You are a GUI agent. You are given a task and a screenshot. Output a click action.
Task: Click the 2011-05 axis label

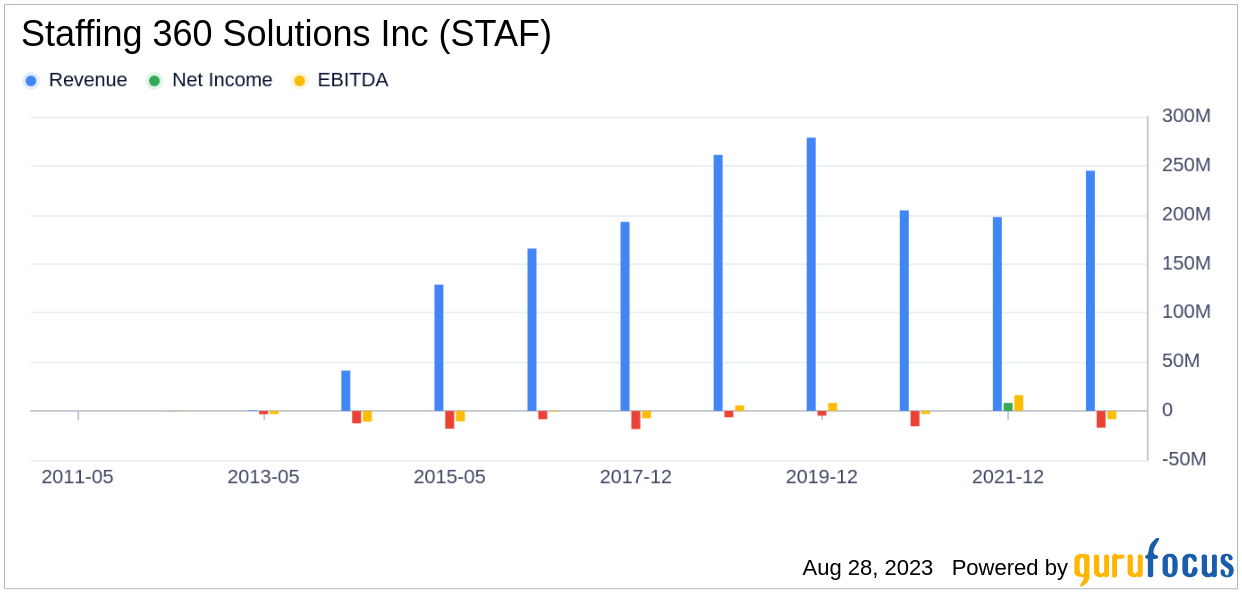77,478
